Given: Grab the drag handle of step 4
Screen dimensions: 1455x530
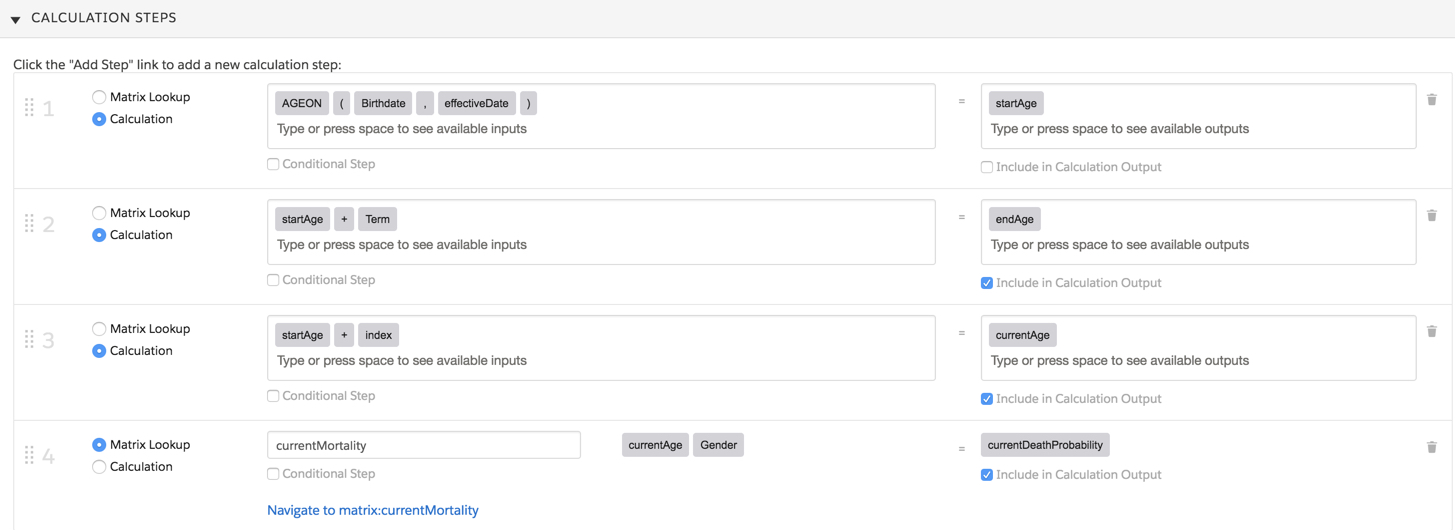Looking at the screenshot, I should click(x=29, y=455).
